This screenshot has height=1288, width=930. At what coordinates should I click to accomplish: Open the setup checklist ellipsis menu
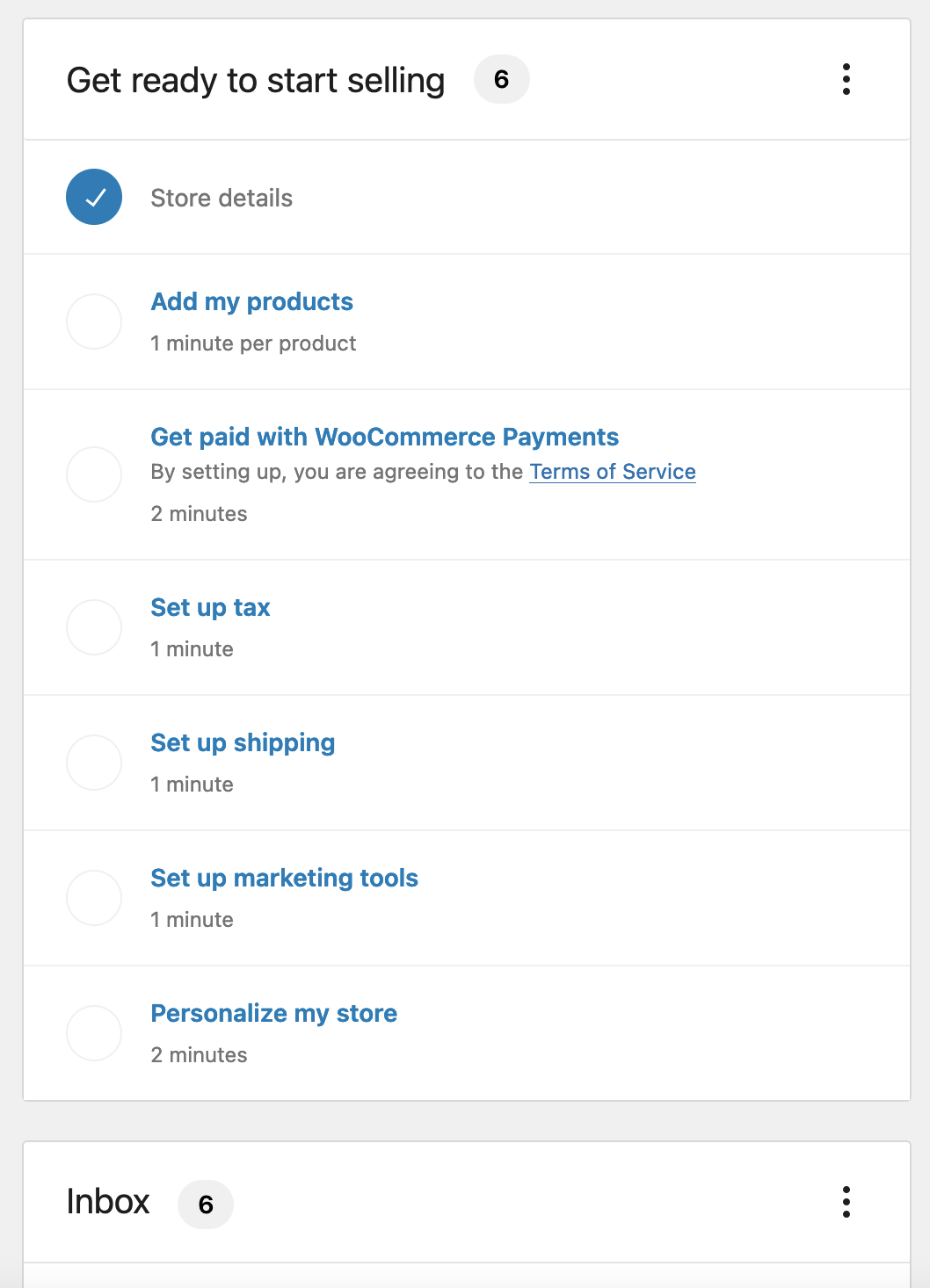(x=846, y=79)
